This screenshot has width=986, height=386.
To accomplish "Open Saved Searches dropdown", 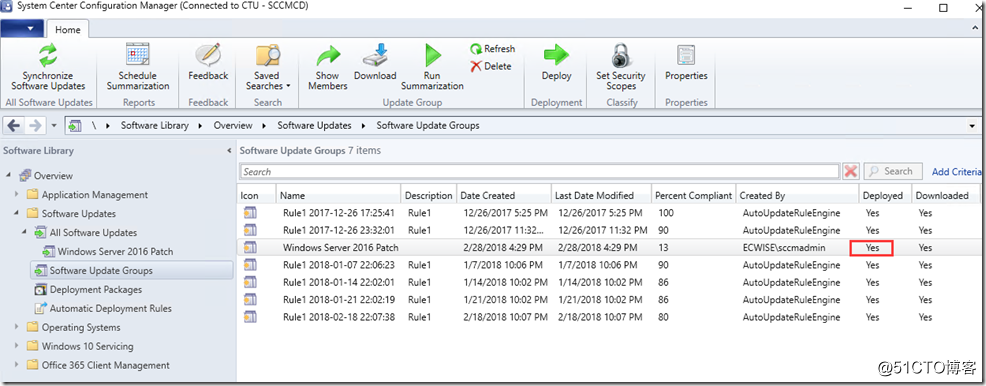I will [268, 67].
